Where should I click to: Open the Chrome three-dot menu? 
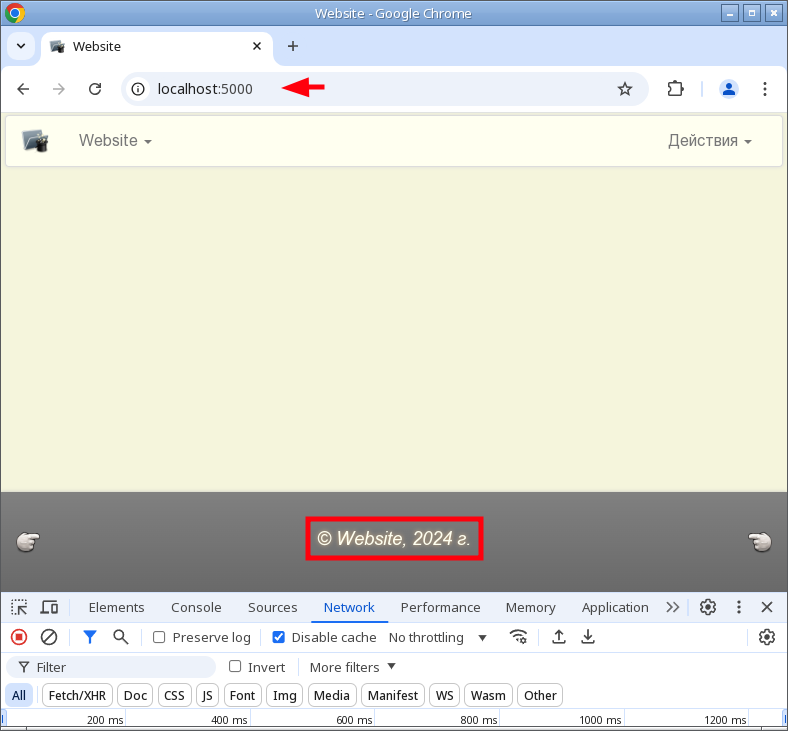(765, 89)
